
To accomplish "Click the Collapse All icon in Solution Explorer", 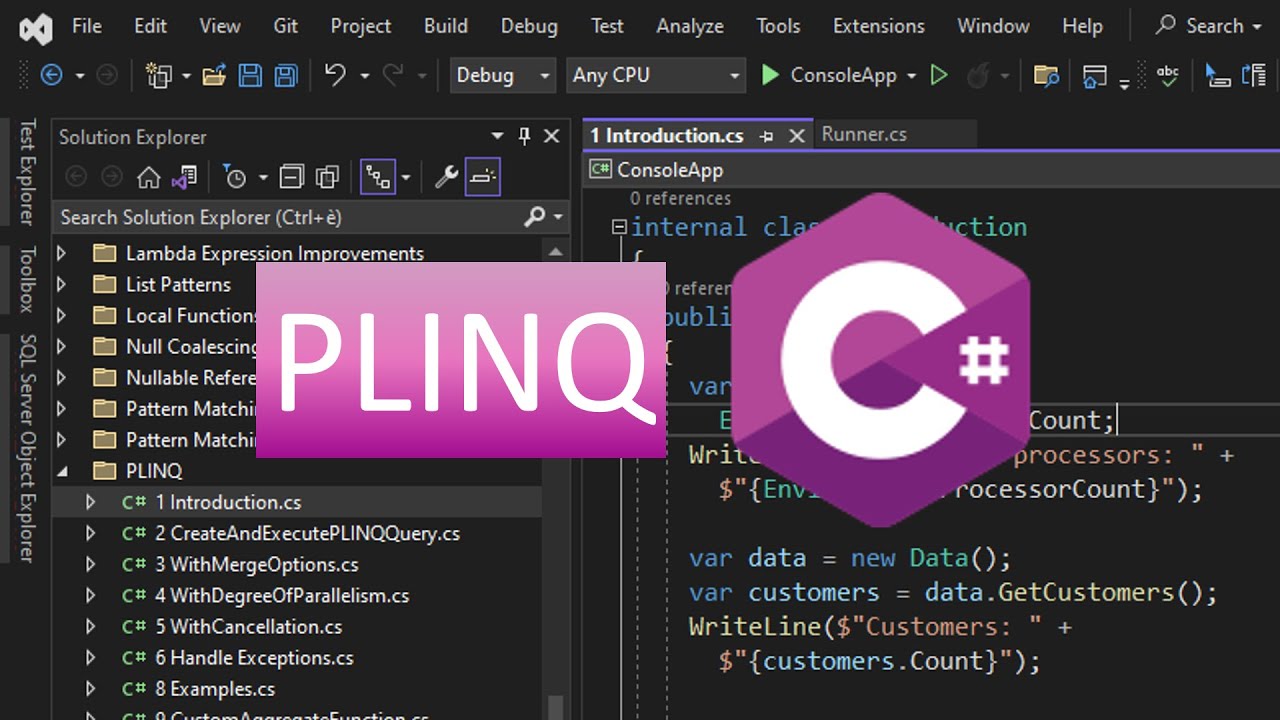I will [x=291, y=178].
